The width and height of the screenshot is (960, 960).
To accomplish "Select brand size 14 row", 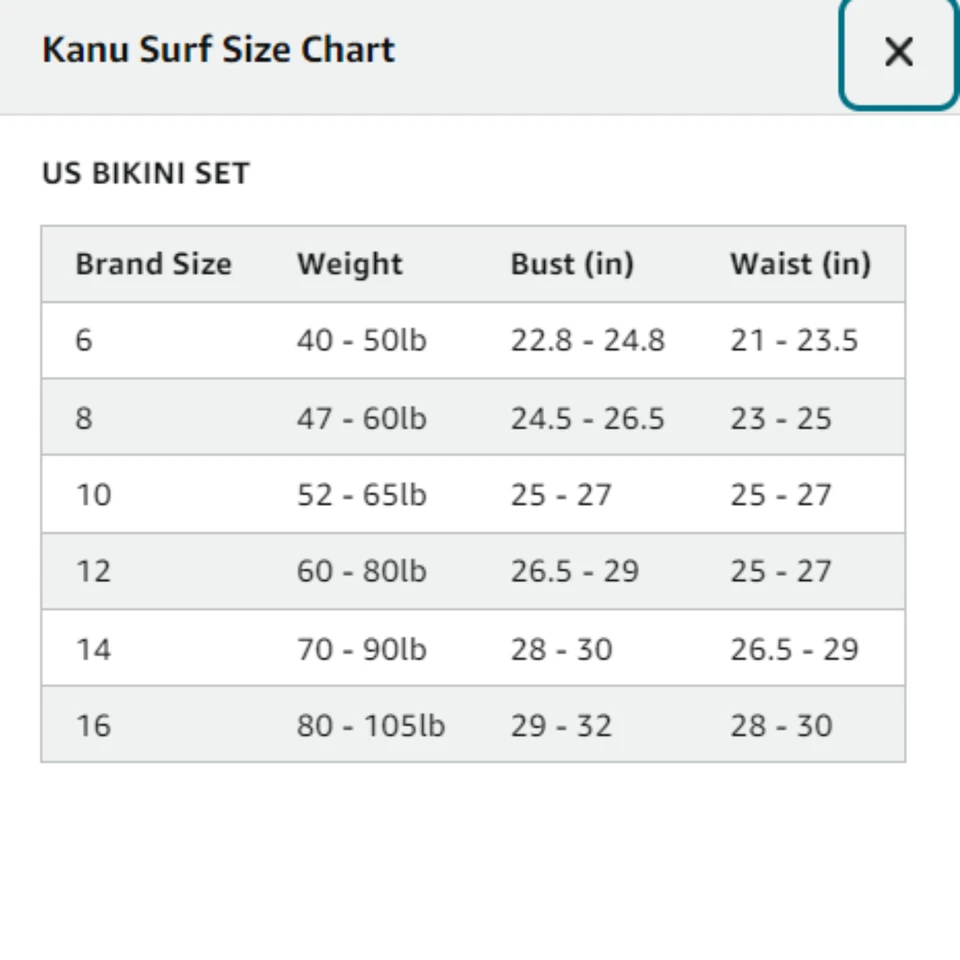I will (x=89, y=648).
